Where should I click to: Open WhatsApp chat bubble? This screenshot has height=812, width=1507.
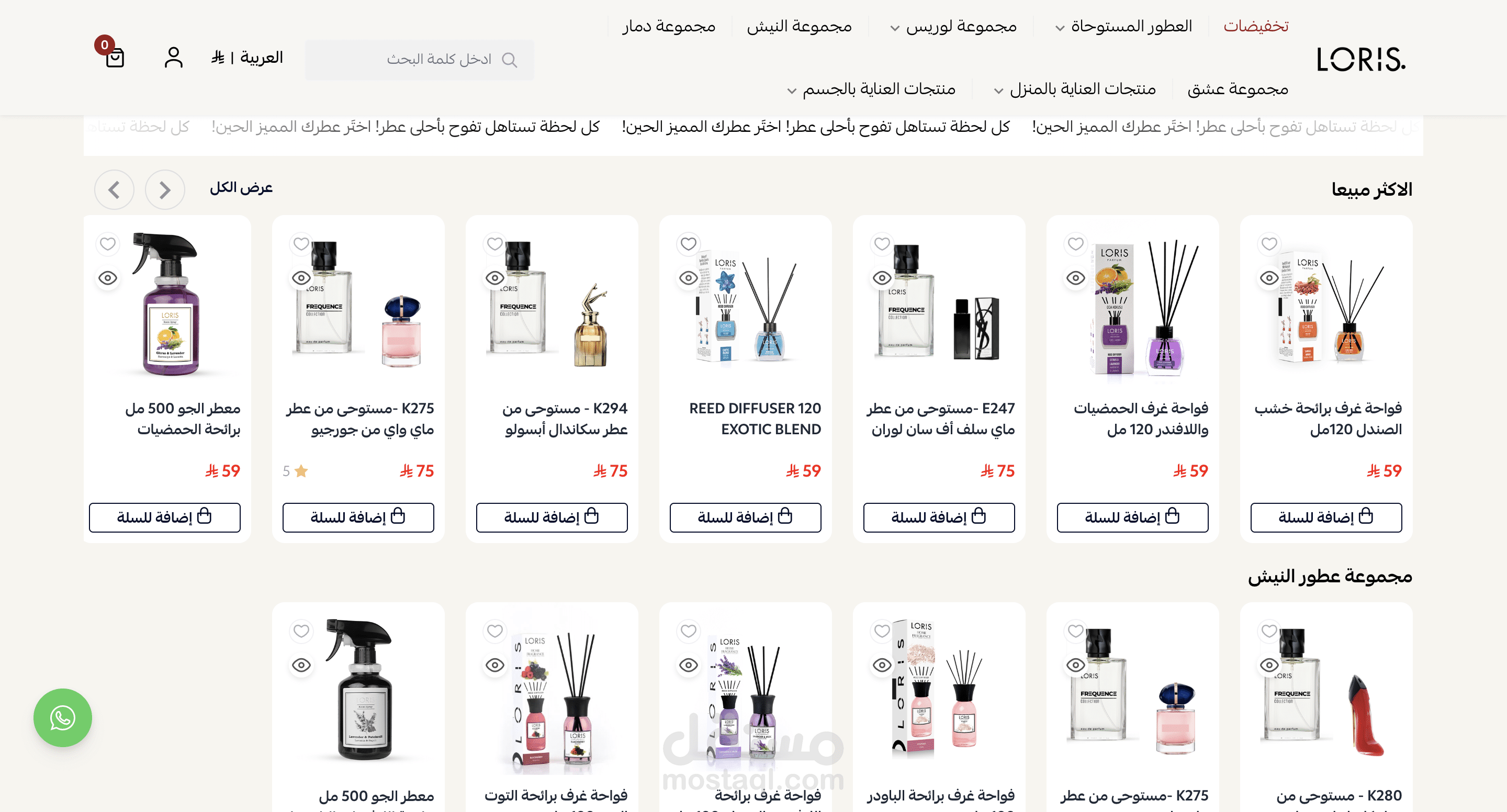tap(63, 717)
